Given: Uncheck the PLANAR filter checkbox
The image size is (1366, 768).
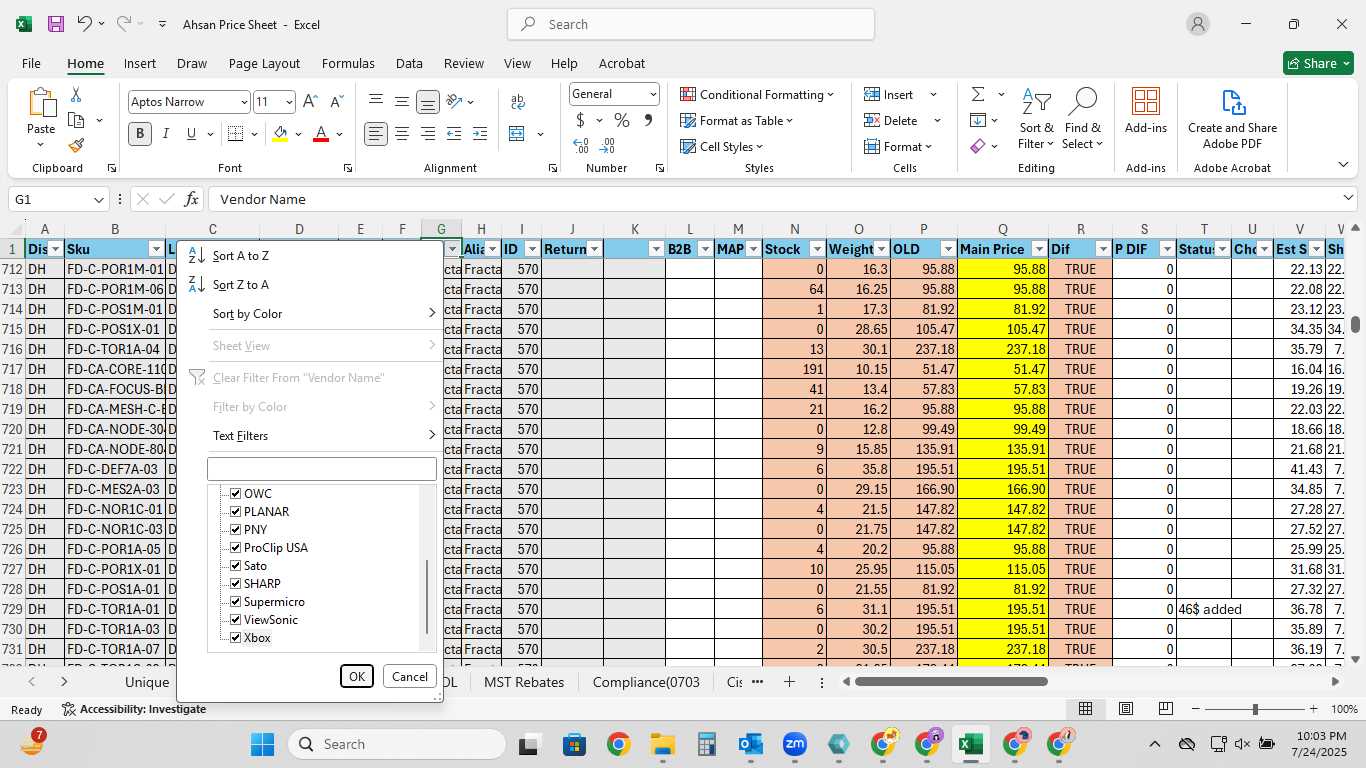Looking at the screenshot, I should [236, 512].
